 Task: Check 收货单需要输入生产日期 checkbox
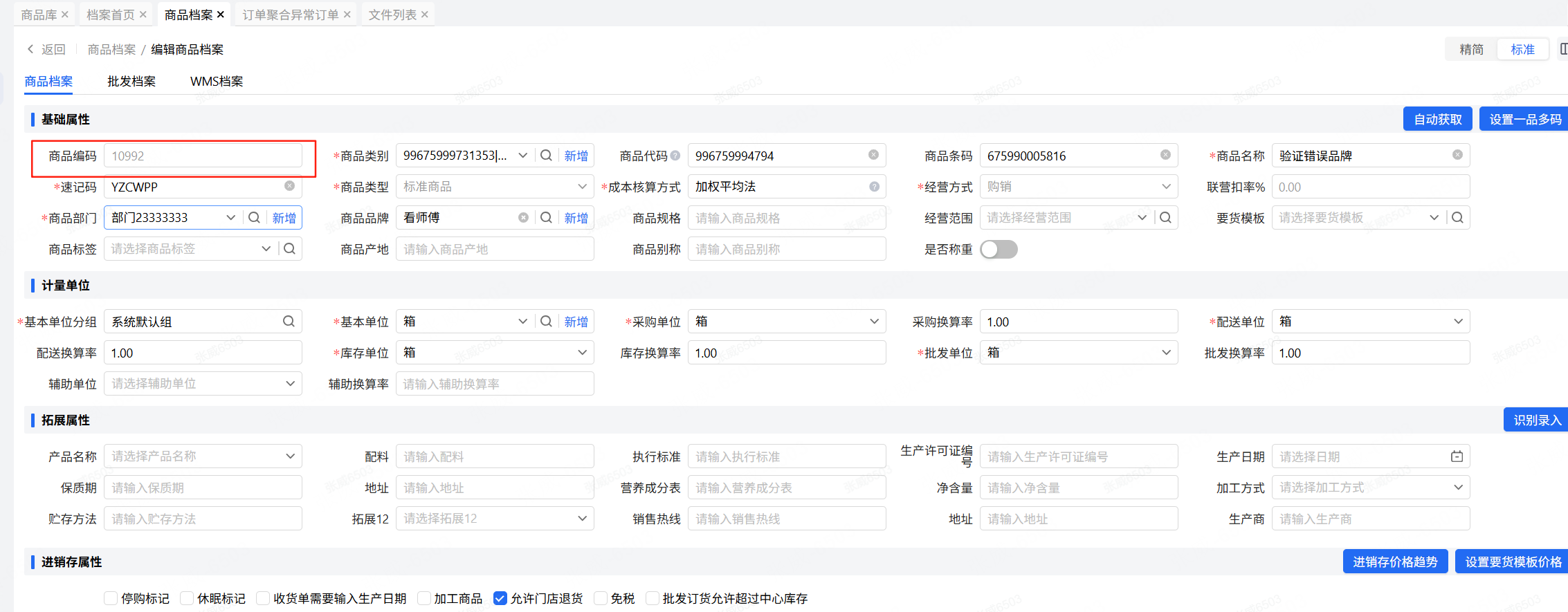click(263, 598)
